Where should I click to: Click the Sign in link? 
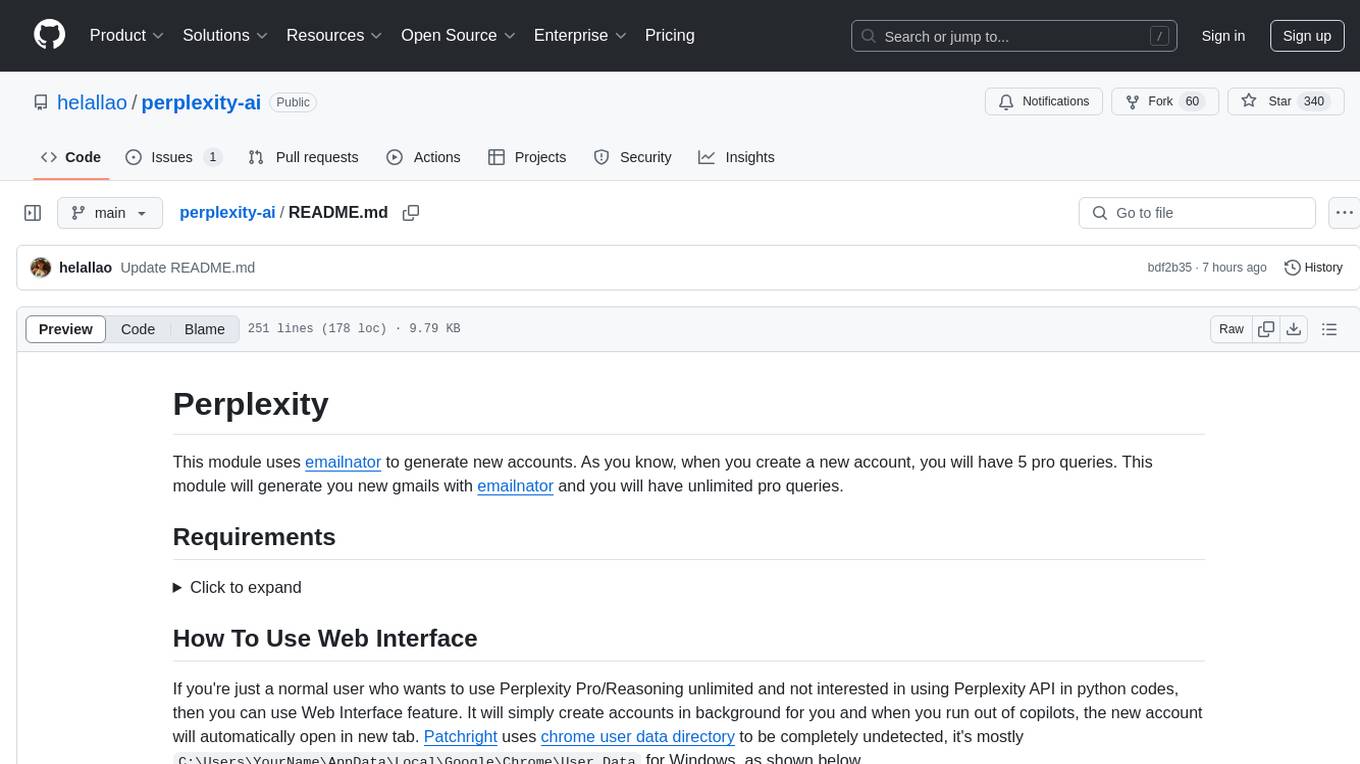pyautogui.click(x=1223, y=36)
